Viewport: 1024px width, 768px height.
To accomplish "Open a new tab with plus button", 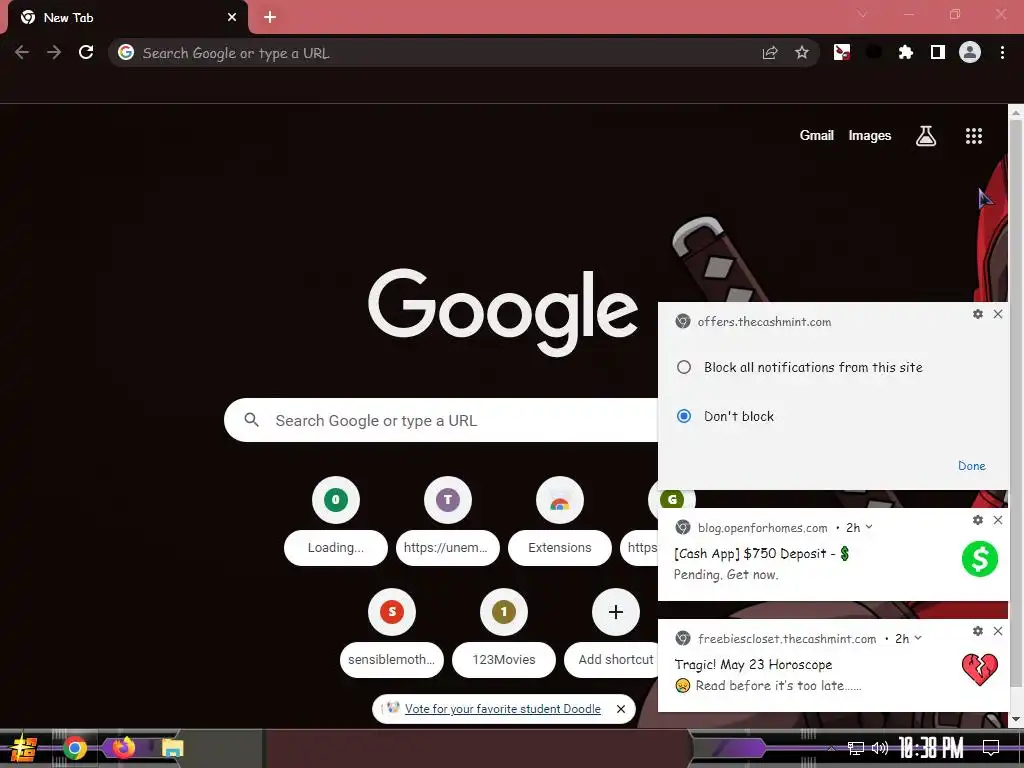I will (x=270, y=18).
